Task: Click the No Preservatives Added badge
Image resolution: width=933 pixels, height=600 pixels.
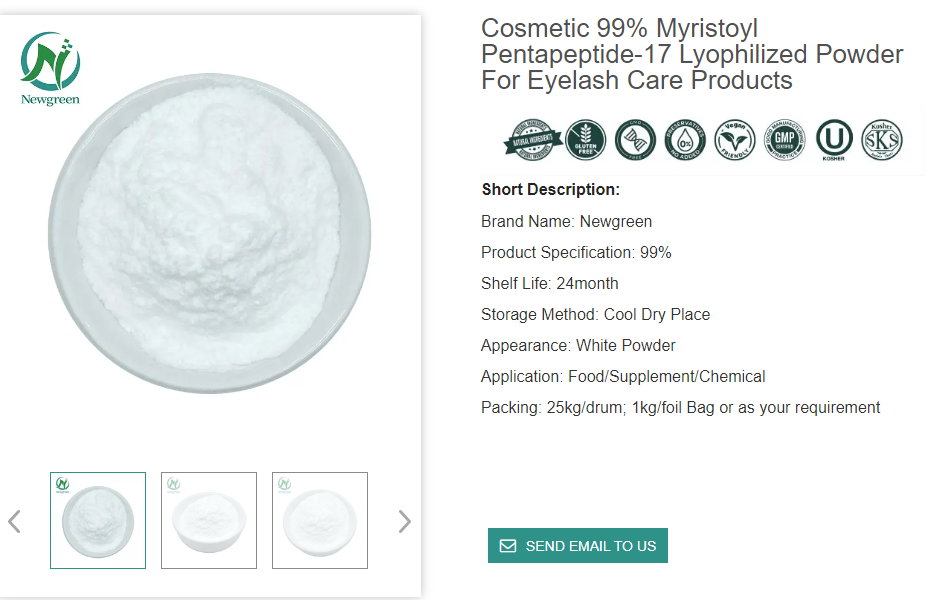Action: coord(685,140)
